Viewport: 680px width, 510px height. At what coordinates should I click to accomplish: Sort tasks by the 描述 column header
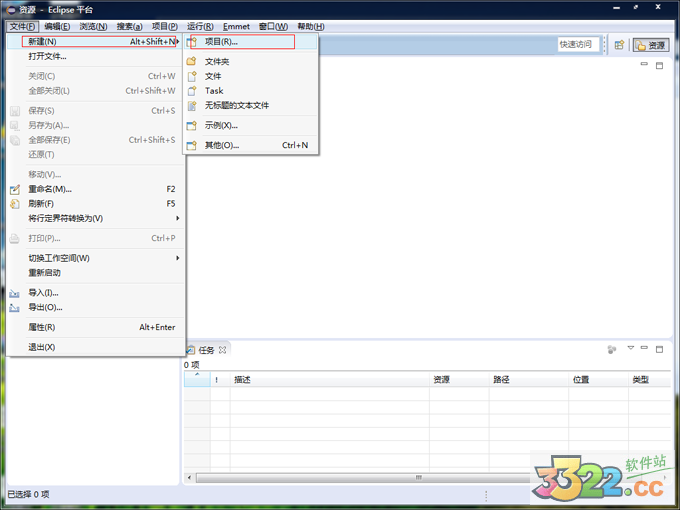click(330, 379)
